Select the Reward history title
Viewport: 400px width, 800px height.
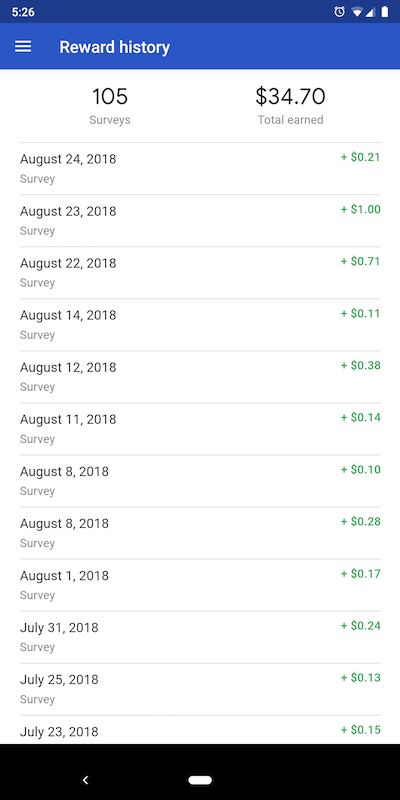115,47
